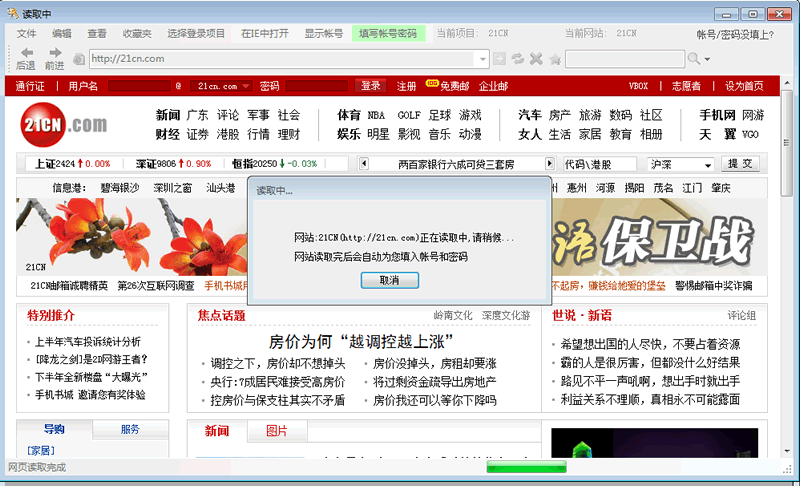Click headline 房价为何“越调控越上涨”
Image resolution: width=800 pixels, height=486 pixels.
[x=361, y=342]
